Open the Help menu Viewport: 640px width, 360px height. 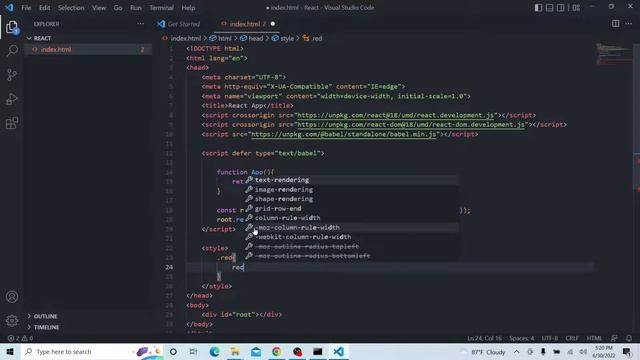coord(188,8)
